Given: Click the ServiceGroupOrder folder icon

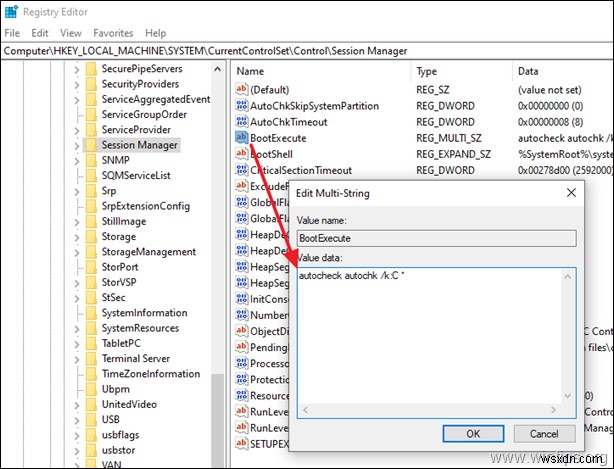Looking at the screenshot, I should [x=91, y=115].
